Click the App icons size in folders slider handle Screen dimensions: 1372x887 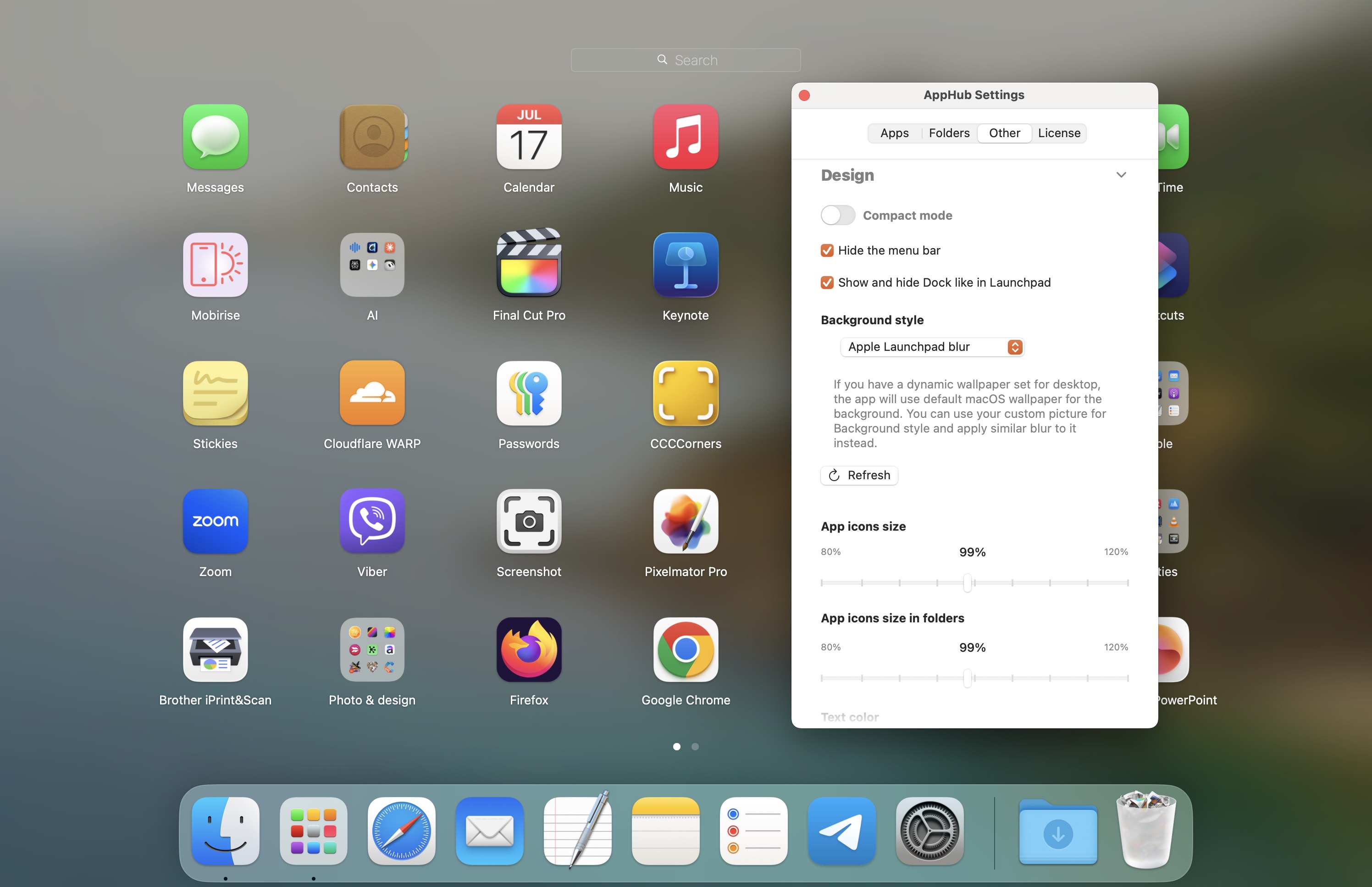click(967, 678)
